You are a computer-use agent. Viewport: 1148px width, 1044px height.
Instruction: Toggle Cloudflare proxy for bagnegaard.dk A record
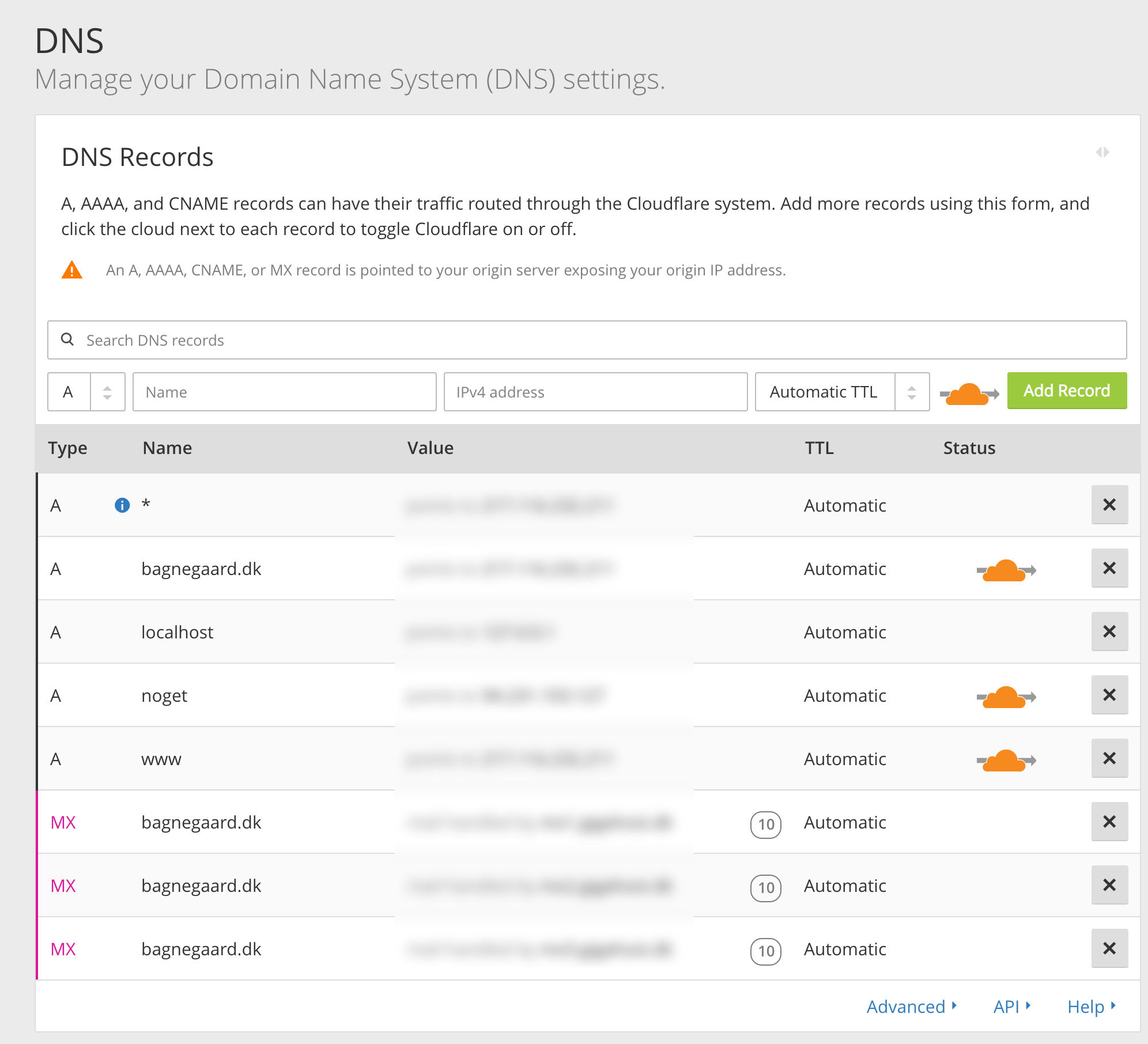[1006, 570]
